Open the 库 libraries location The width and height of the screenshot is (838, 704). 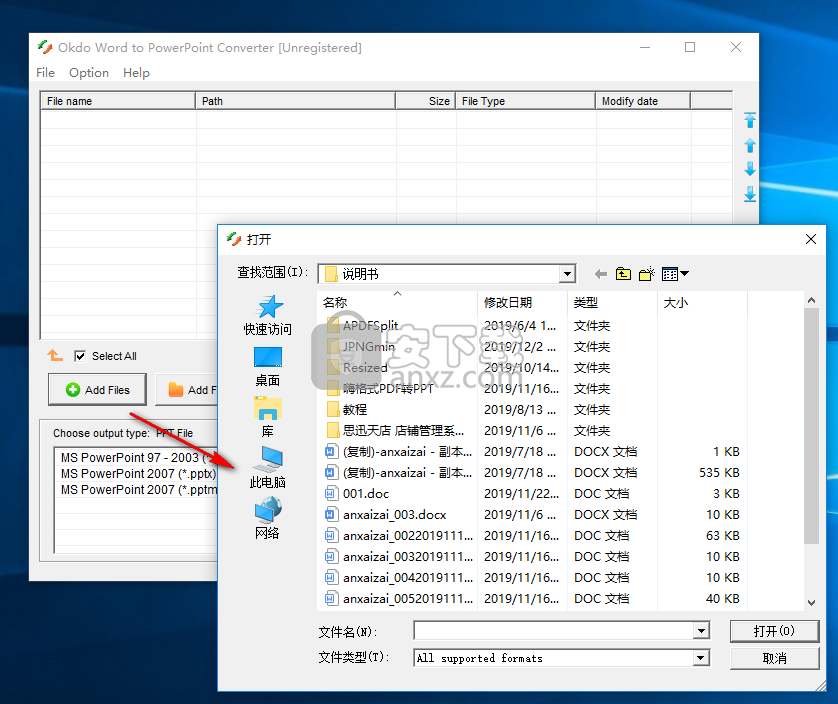pyautogui.click(x=268, y=417)
